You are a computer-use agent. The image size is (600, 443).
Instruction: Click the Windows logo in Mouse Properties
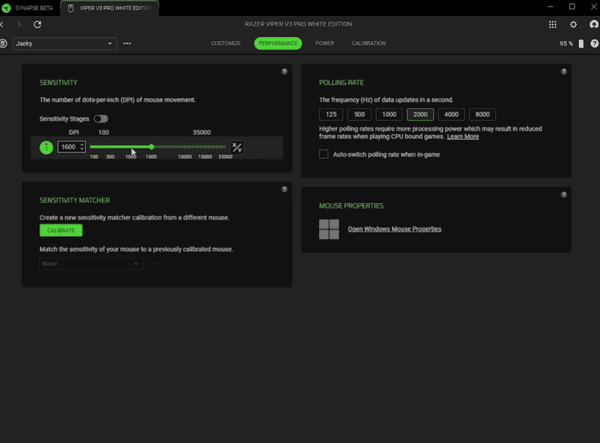[329, 229]
